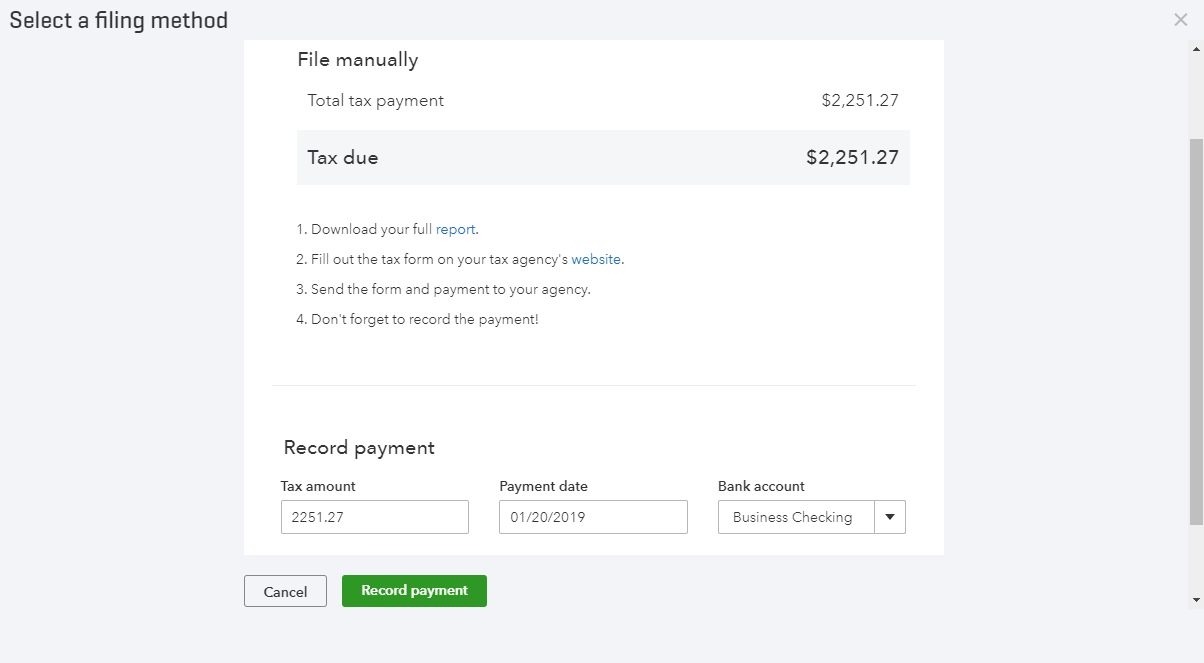
Task: Click the "File manually" heading
Action: tap(357, 60)
